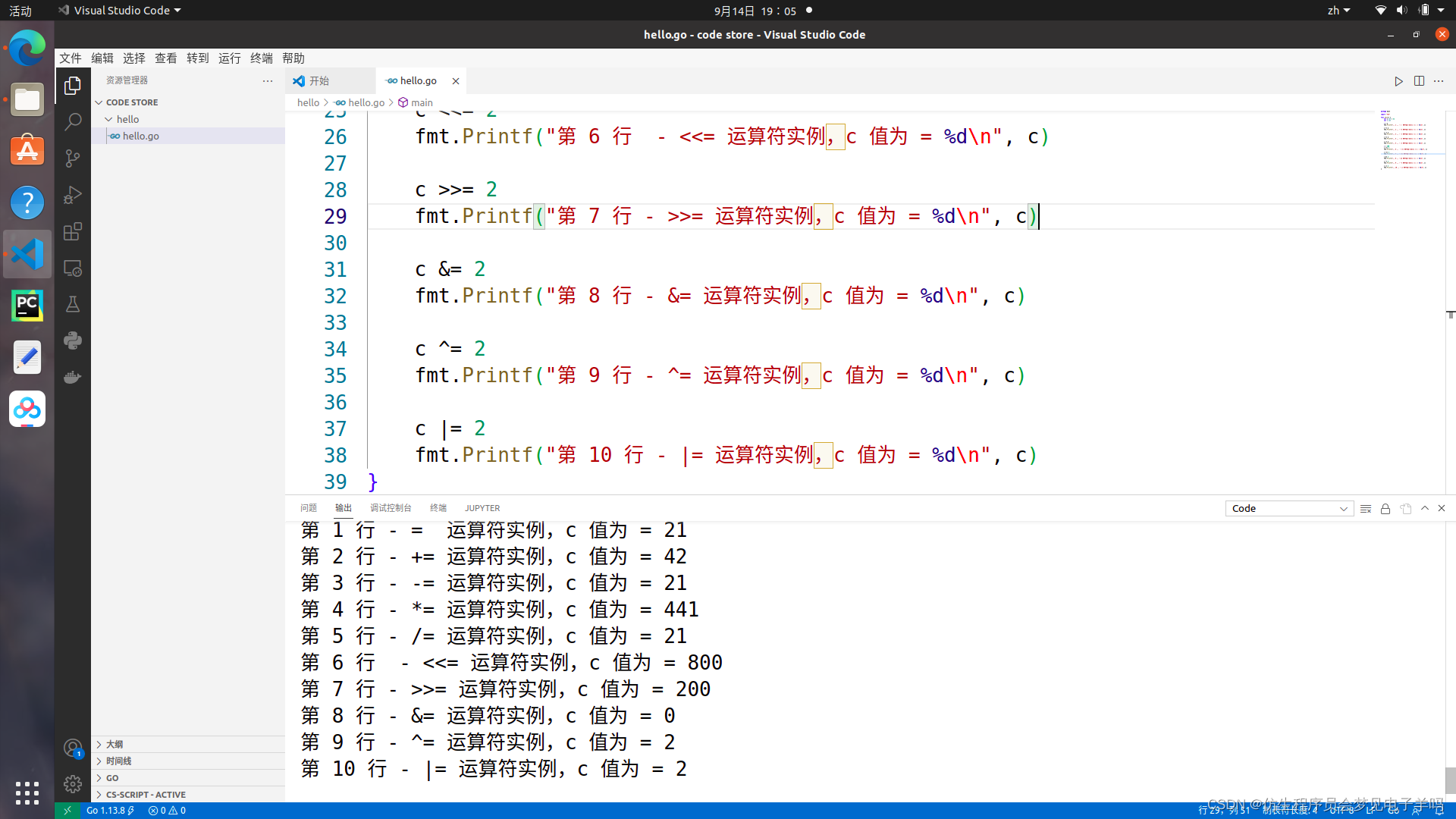This screenshot has width=1456, height=819.
Task: Click hello.go breadcrumb navigation item
Action: click(365, 102)
